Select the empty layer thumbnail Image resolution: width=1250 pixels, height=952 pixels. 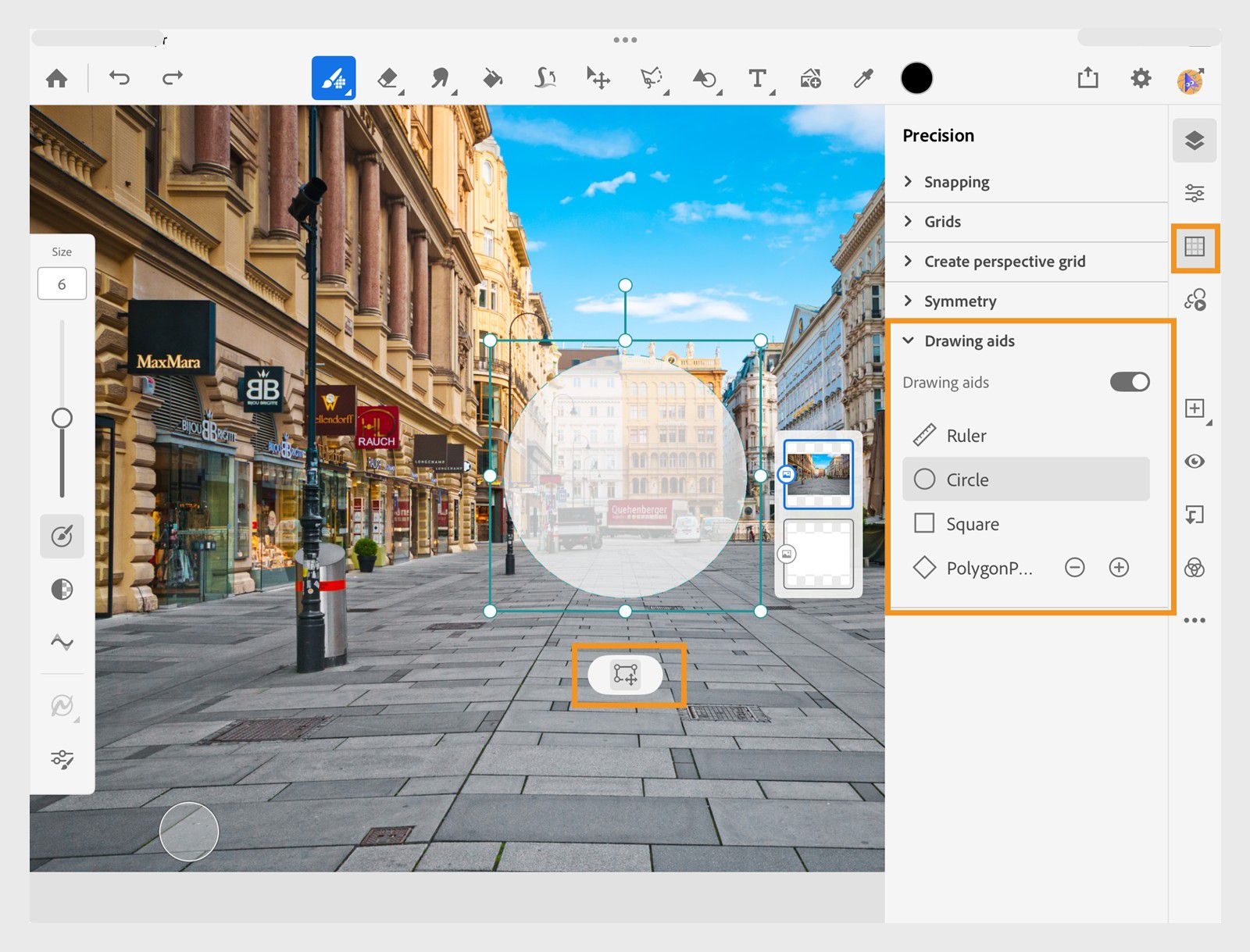(x=818, y=554)
